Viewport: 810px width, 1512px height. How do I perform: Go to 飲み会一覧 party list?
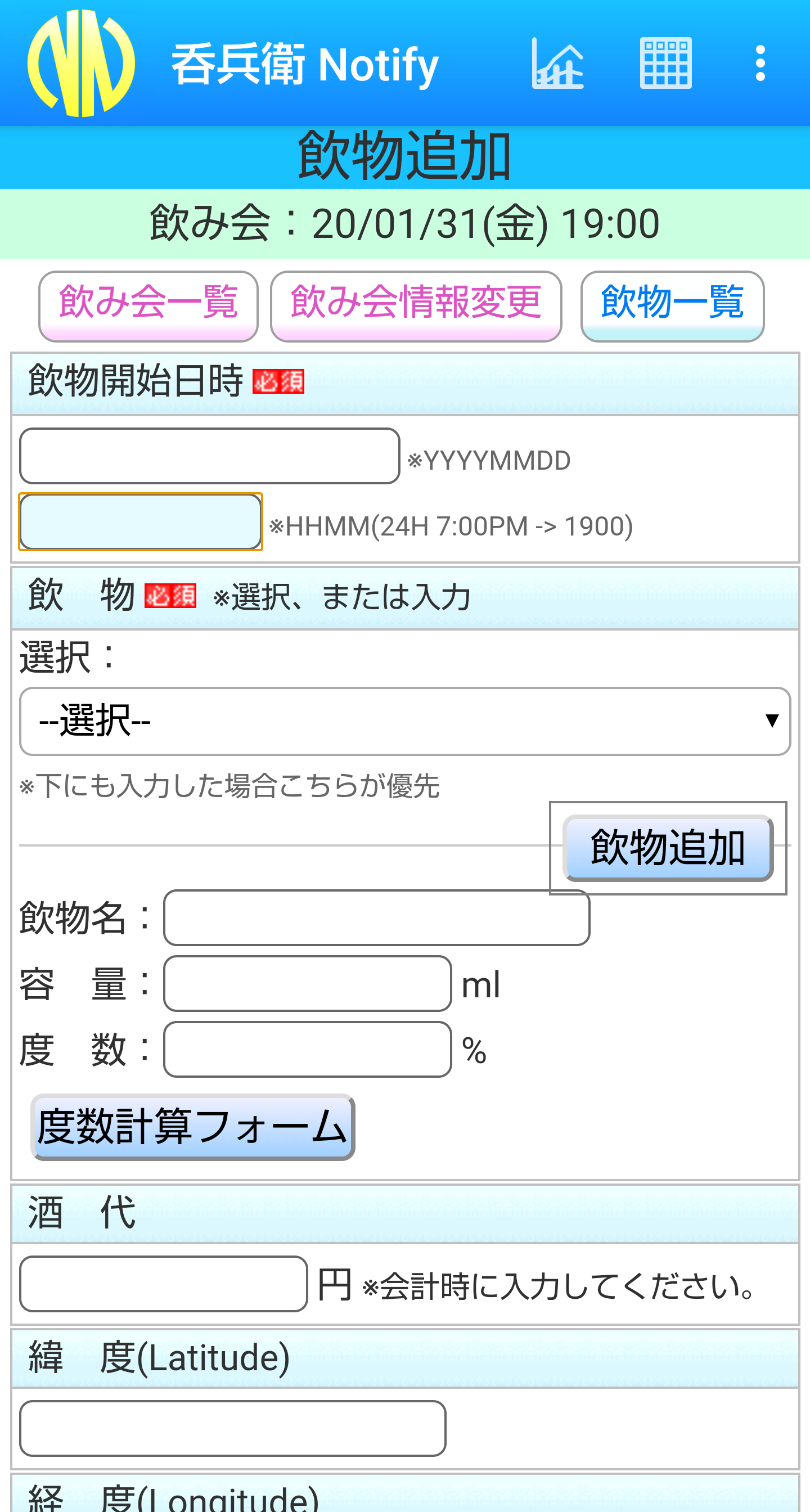[x=148, y=306]
